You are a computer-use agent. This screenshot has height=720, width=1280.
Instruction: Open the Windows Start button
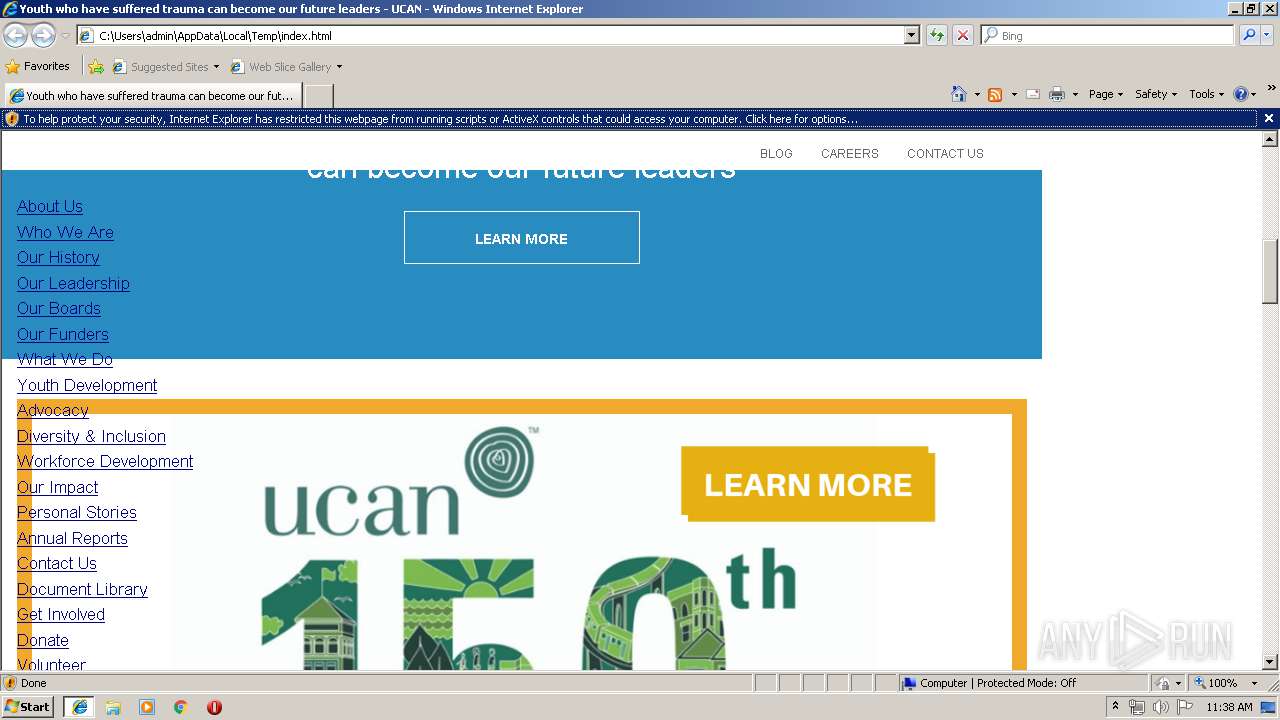[28, 706]
